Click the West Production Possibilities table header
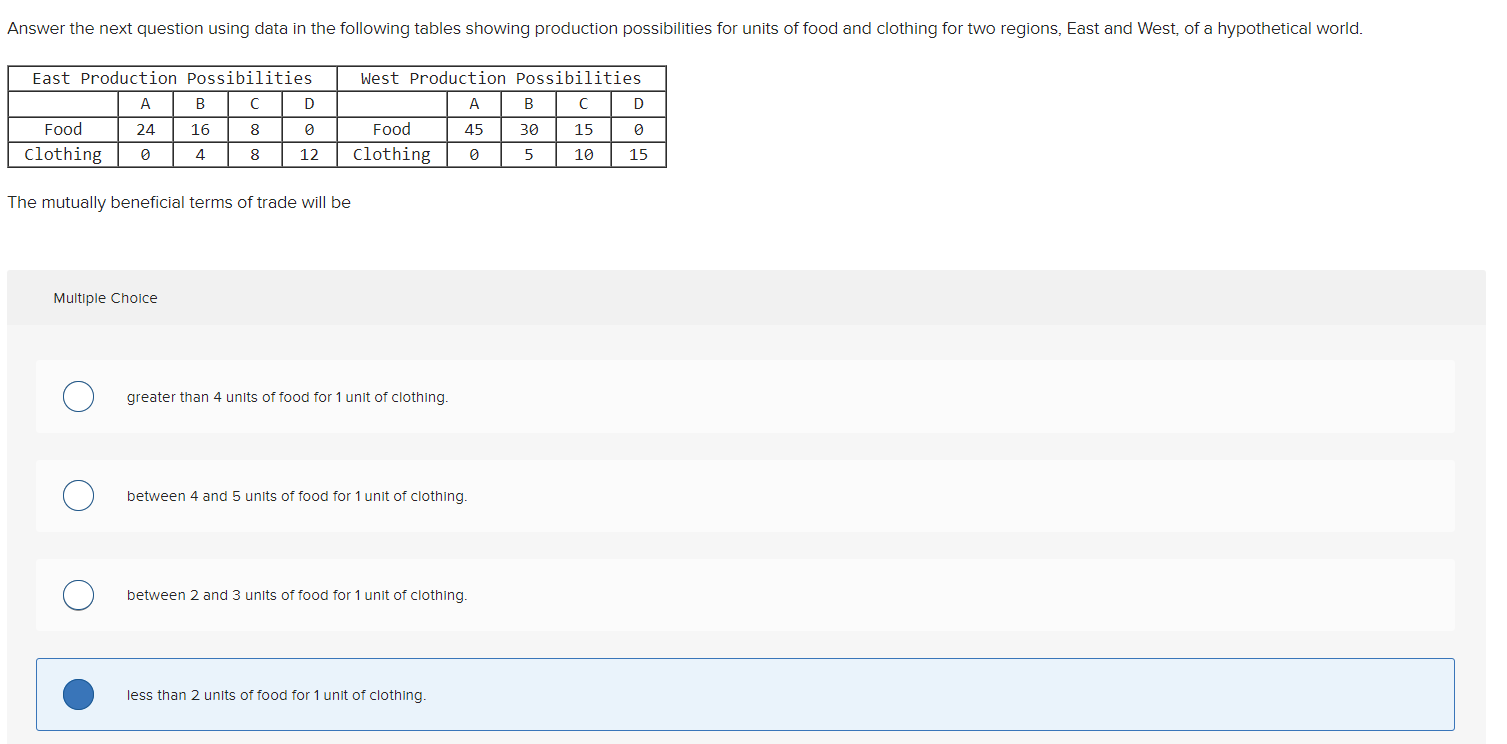 tap(500, 77)
